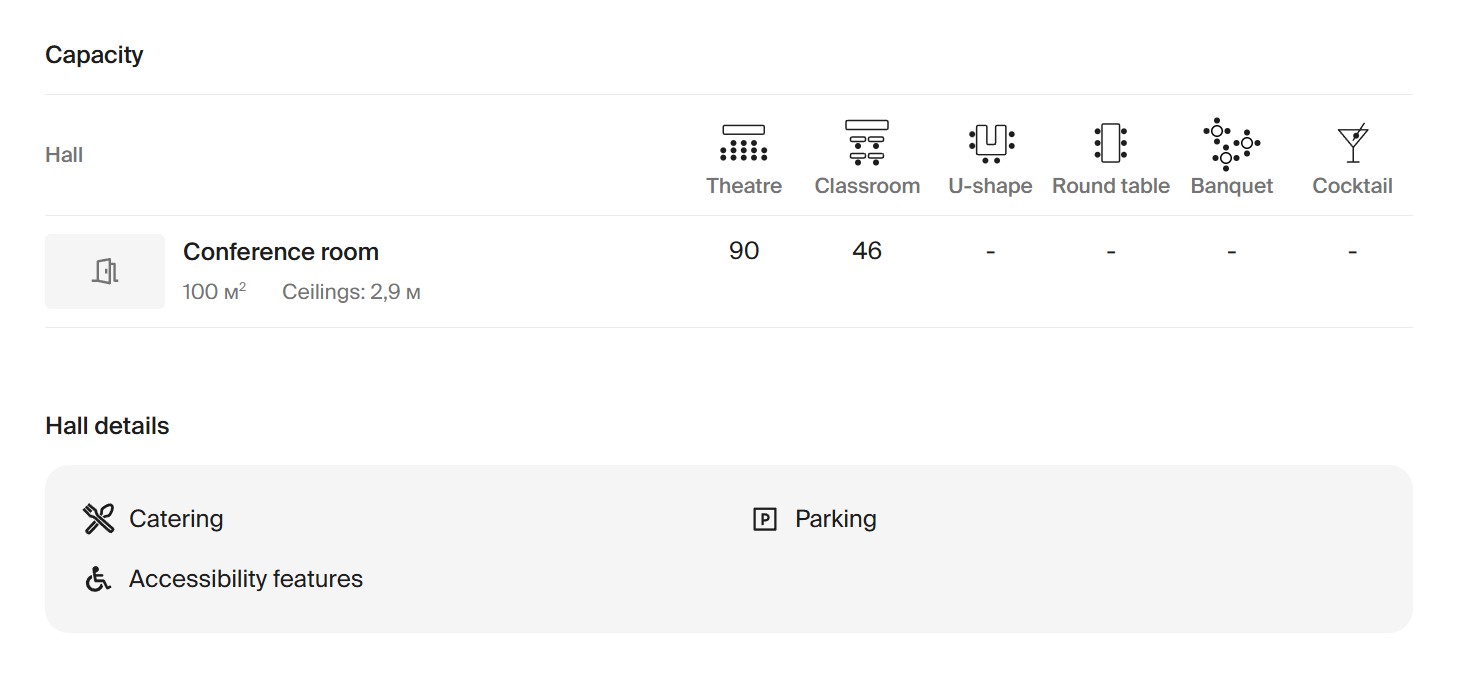Click the Cocktail glass icon
This screenshot has height=698, width=1463.
pyautogui.click(x=1352, y=144)
